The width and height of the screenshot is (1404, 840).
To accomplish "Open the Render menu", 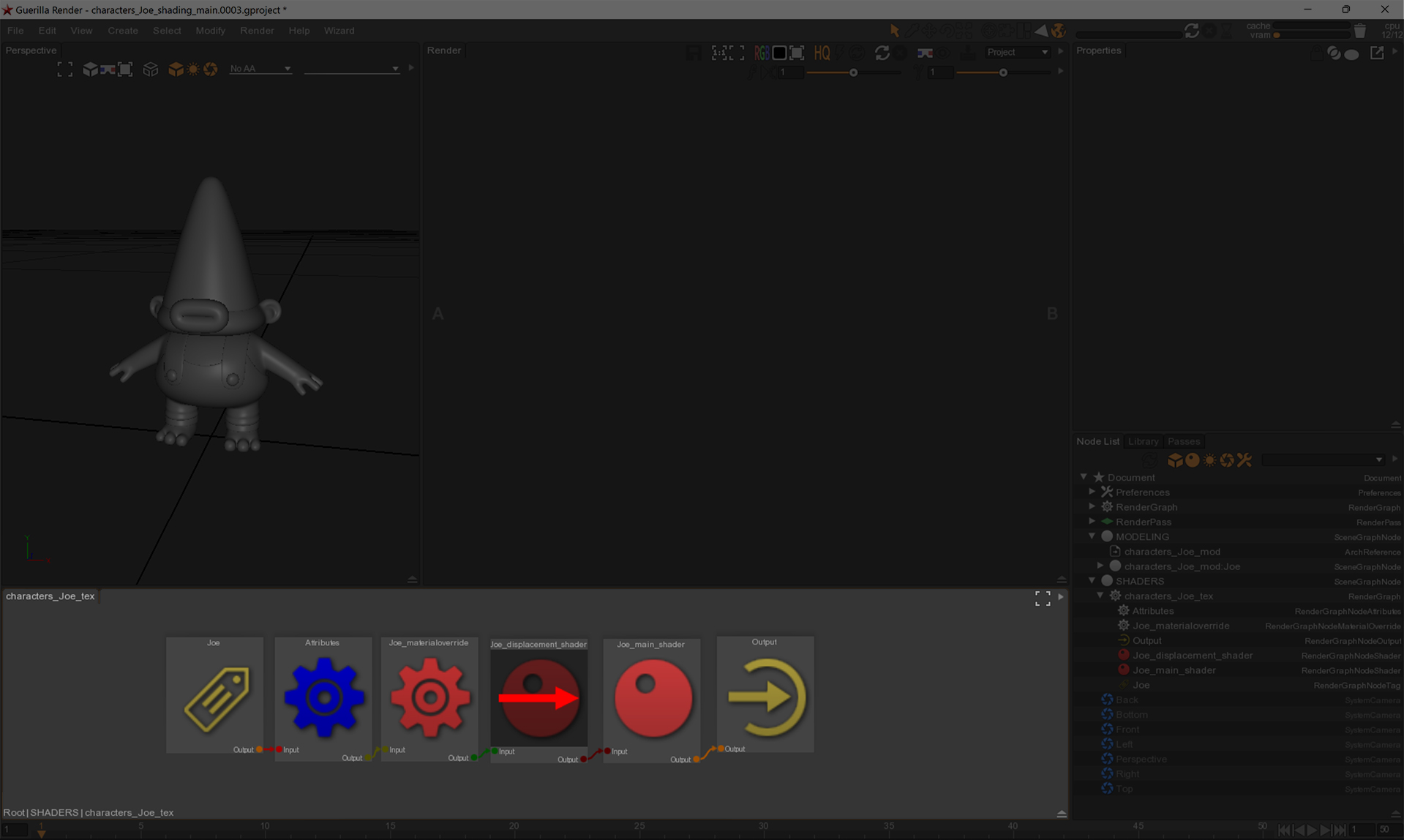I will click(257, 31).
